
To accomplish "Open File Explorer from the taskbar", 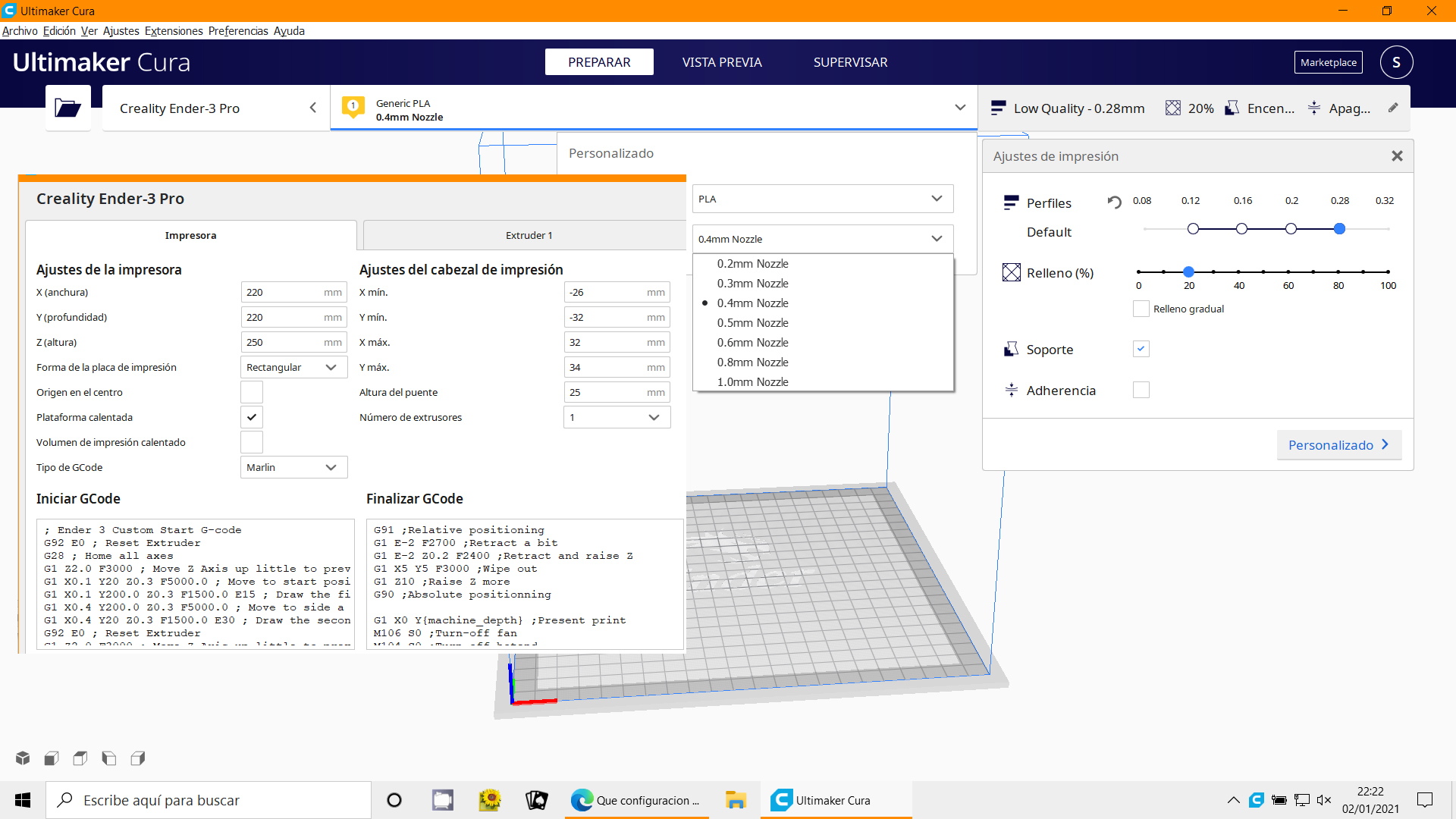I will [735, 800].
